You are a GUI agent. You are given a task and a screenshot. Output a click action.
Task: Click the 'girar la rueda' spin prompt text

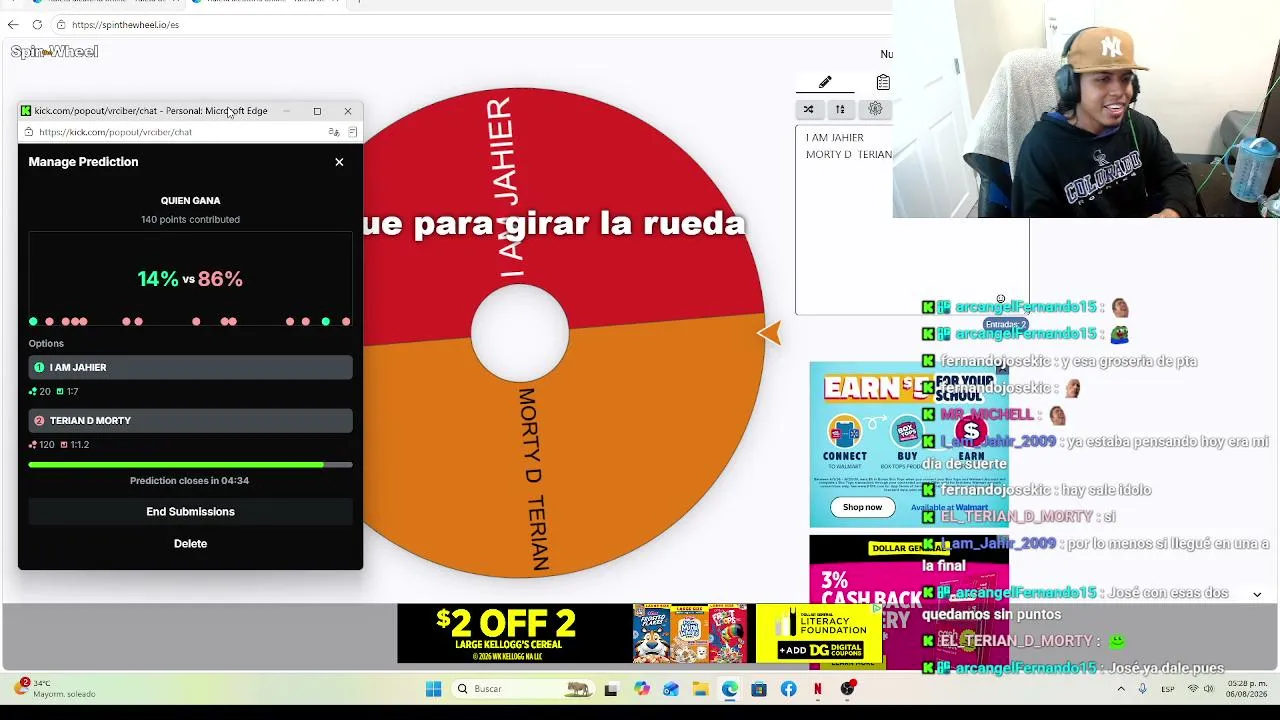tap(624, 223)
